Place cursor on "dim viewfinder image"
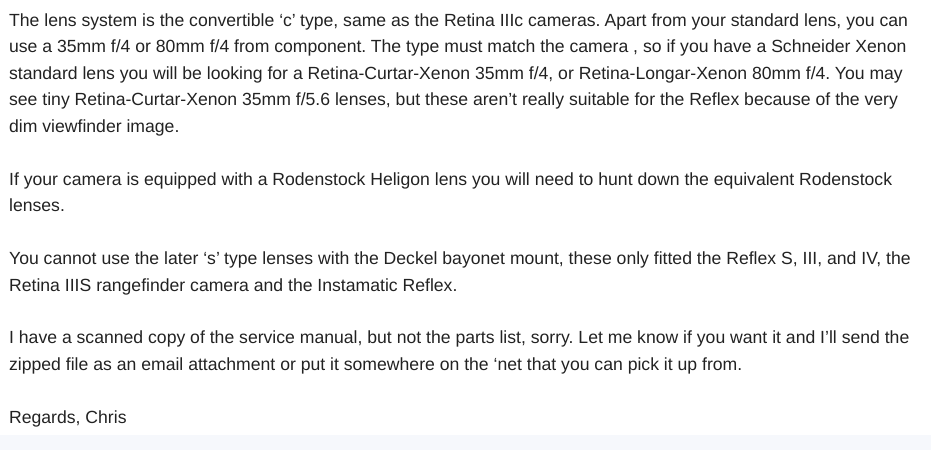The width and height of the screenshot is (931, 450). point(92,126)
